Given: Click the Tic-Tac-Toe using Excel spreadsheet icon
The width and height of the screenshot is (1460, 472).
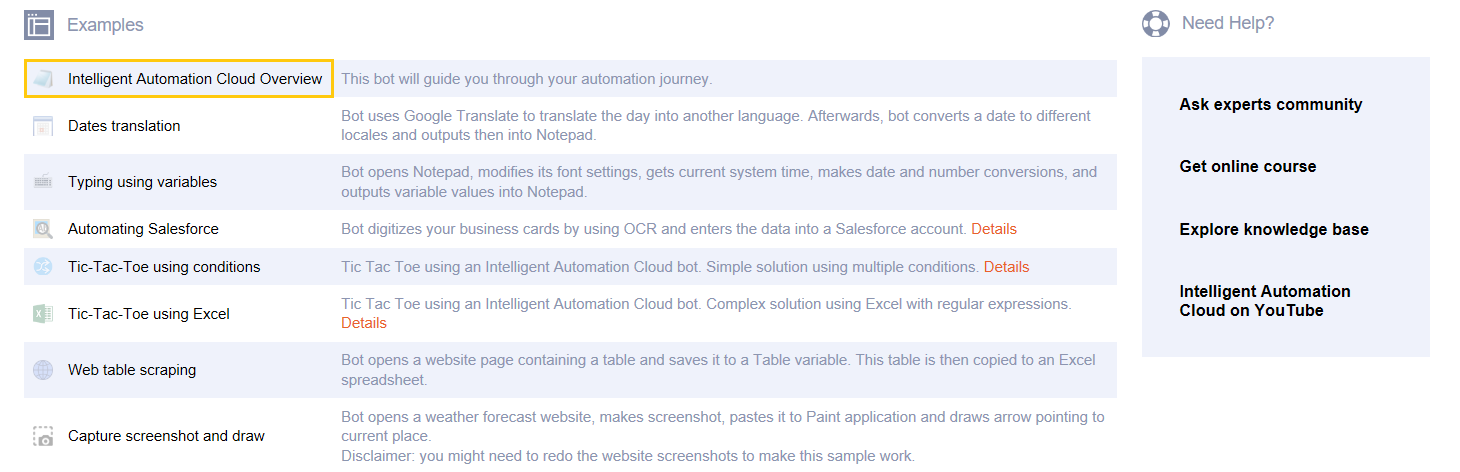Looking at the screenshot, I should coord(42,314).
